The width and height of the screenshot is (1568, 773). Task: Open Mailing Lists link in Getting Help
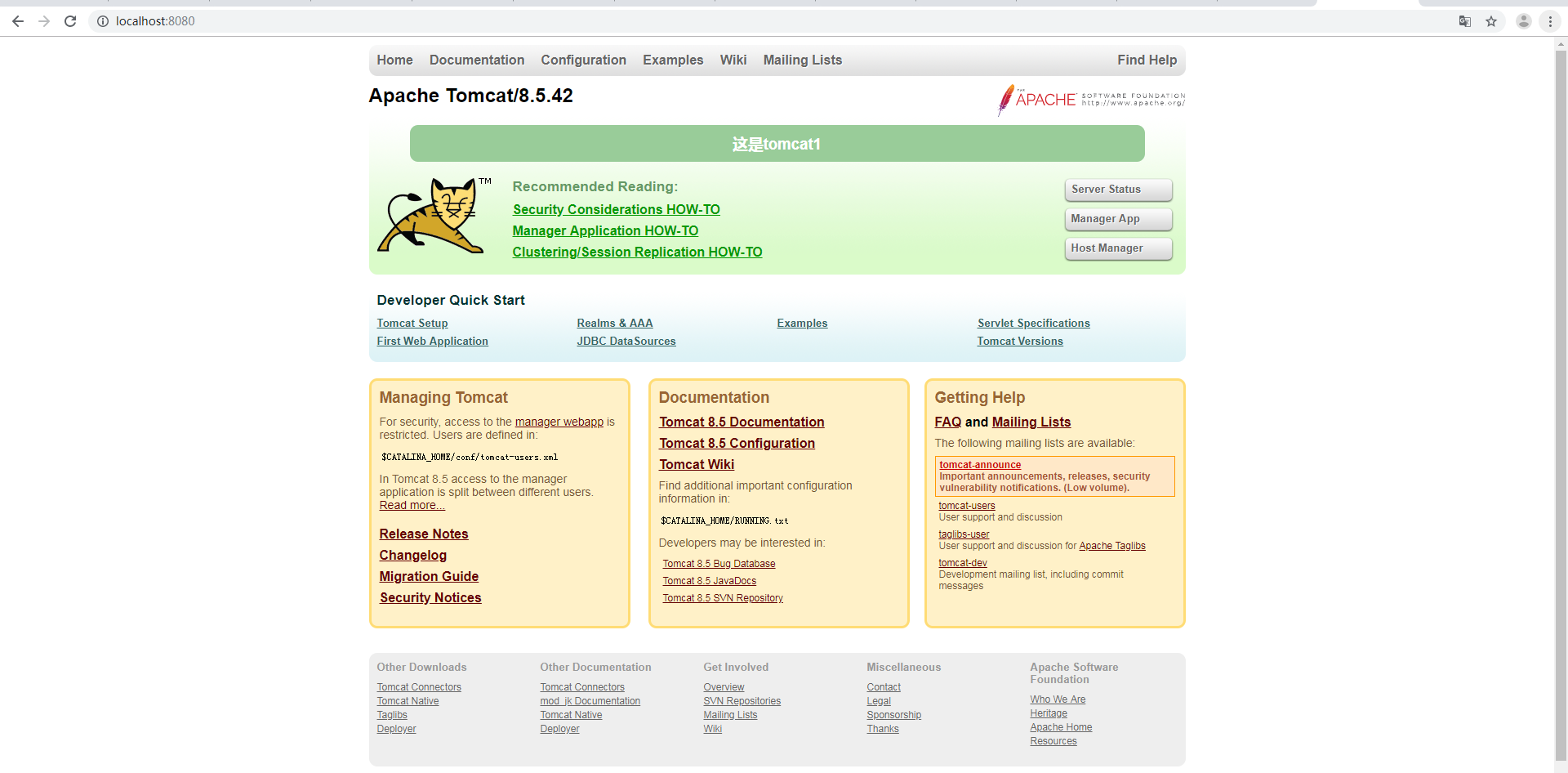pos(1031,422)
